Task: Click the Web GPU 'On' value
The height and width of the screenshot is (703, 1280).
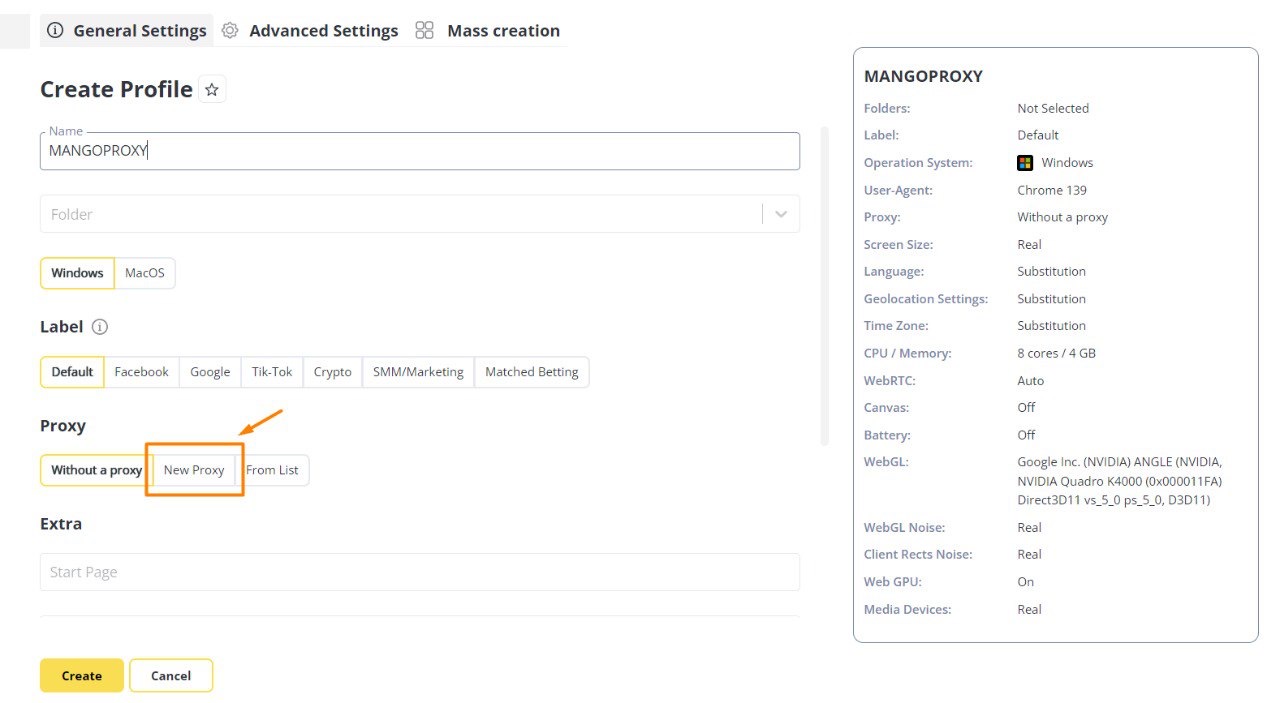Action: pyautogui.click(x=1026, y=581)
